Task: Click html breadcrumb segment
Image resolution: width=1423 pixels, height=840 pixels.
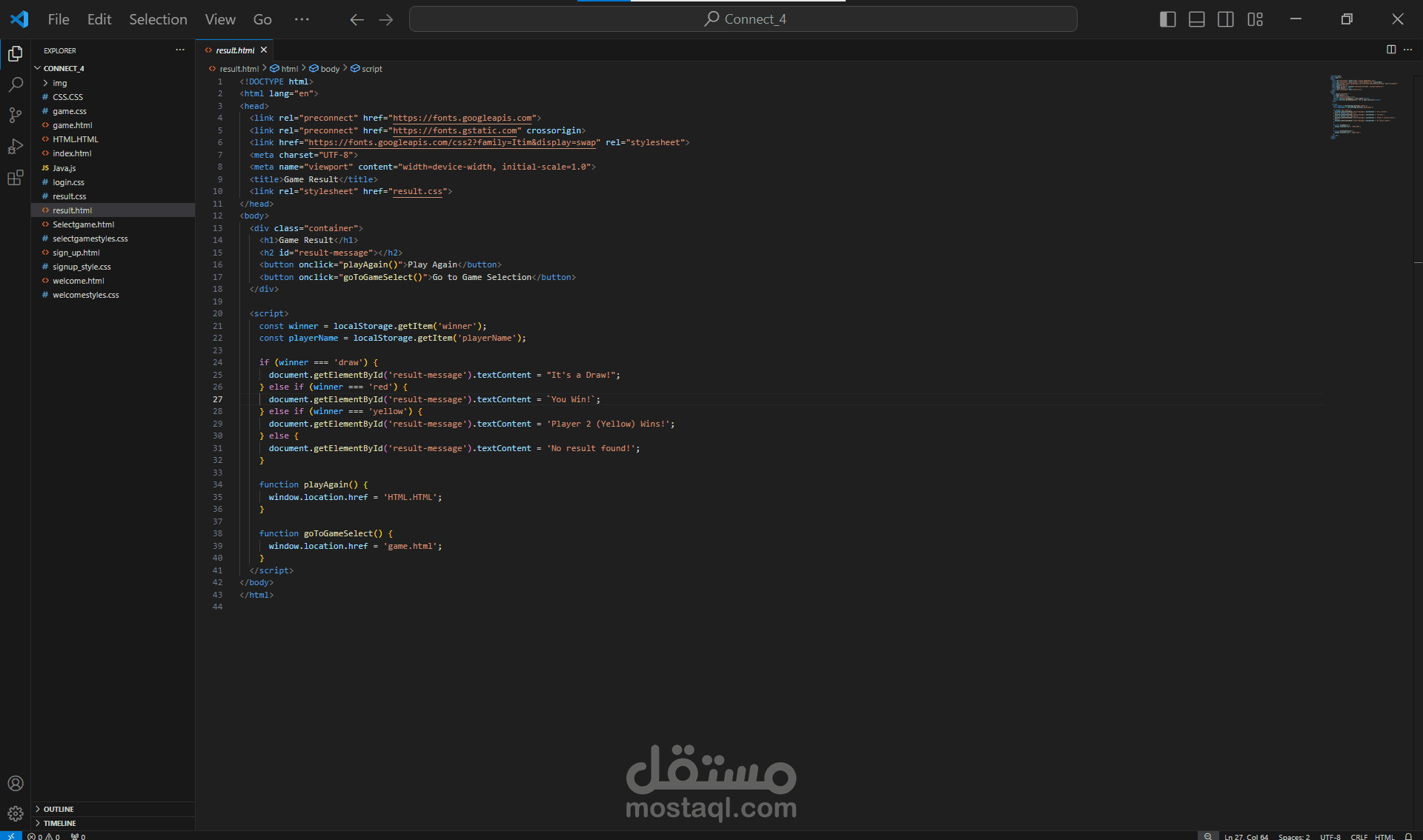Action: click(285, 69)
